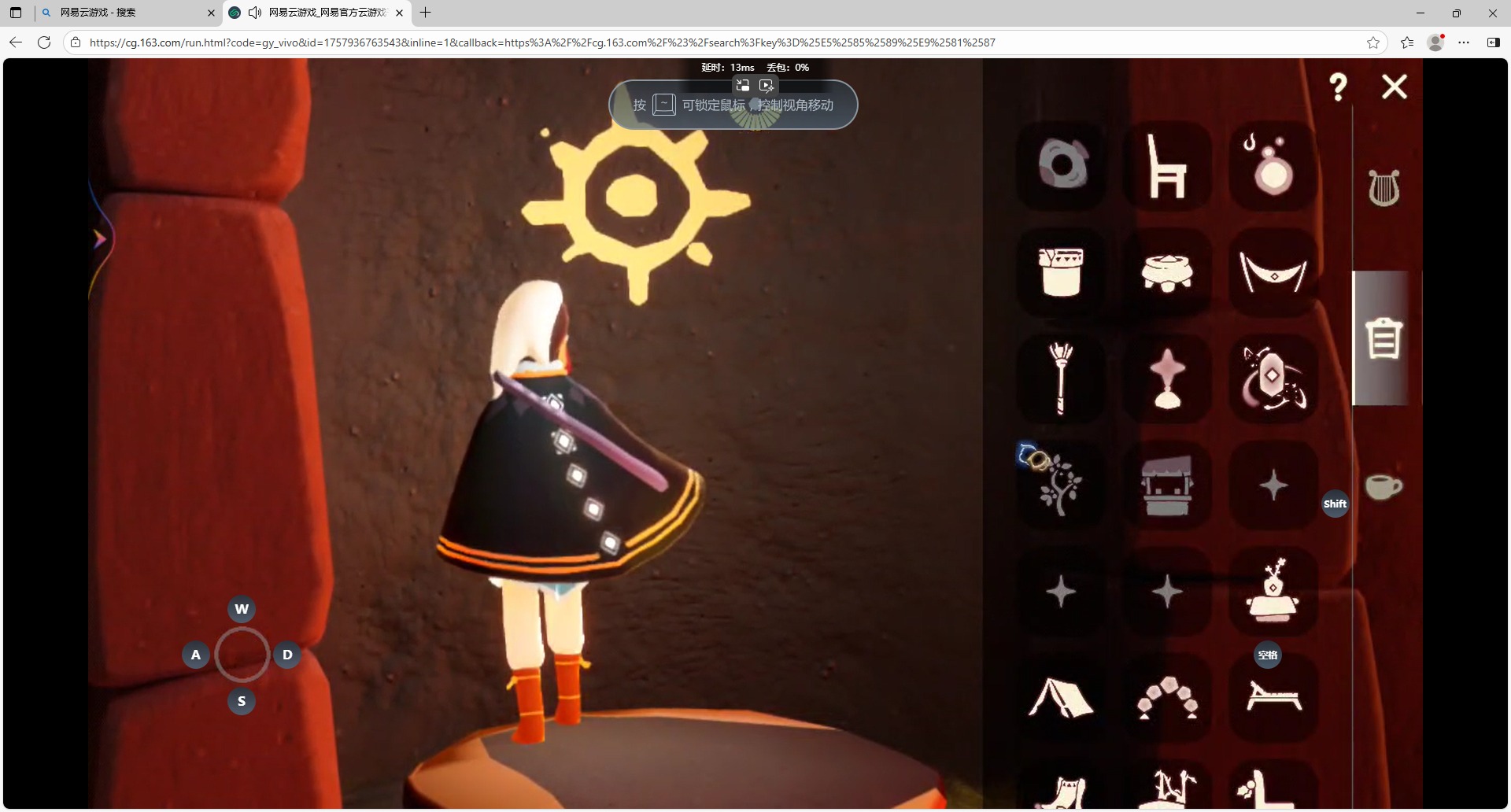Refresh the cloud game page

click(x=44, y=42)
